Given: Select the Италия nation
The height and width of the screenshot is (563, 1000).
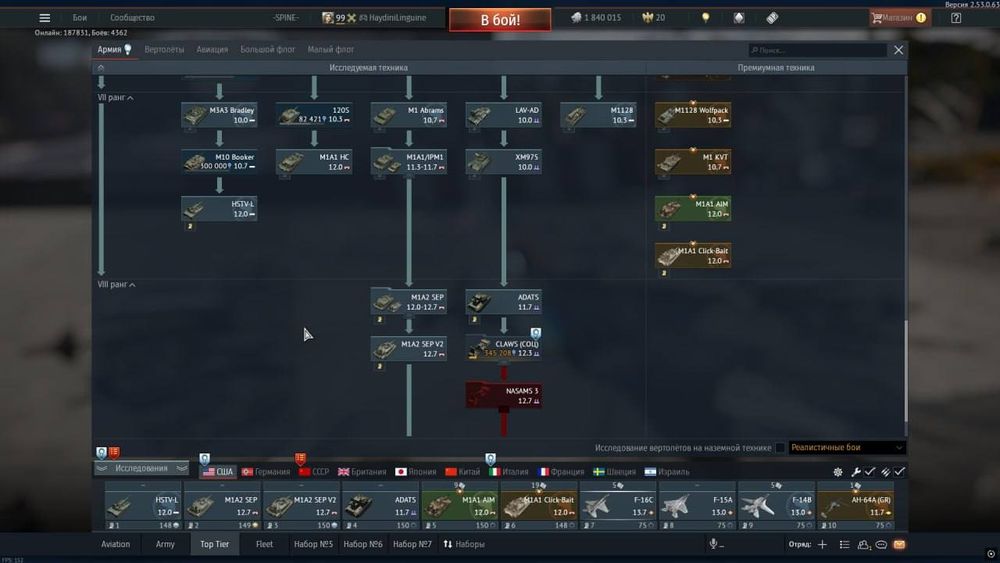Looking at the screenshot, I should click(508, 472).
